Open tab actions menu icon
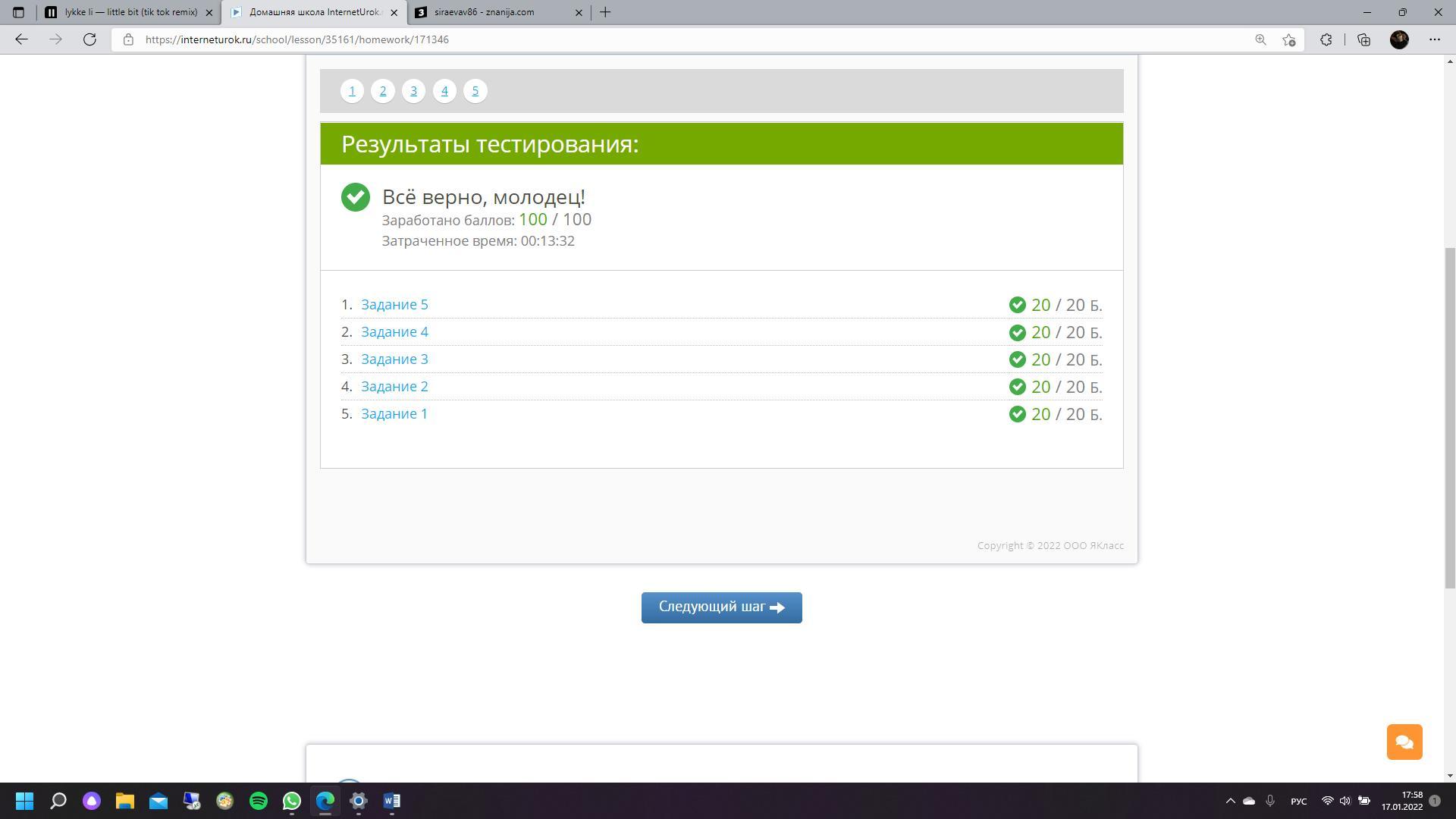This screenshot has width=1456, height=819. tap(18, 12)
